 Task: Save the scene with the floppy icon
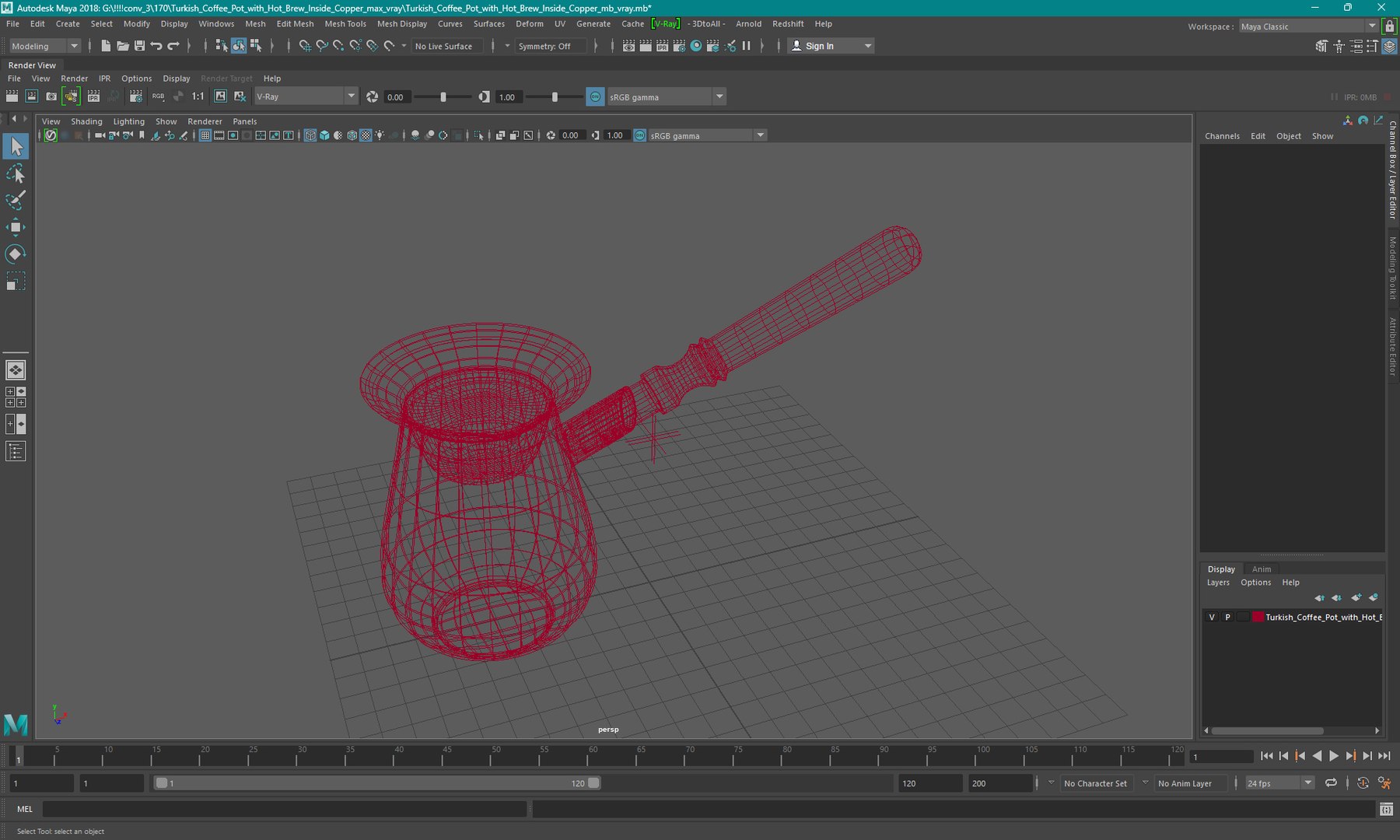tap(139, 46)
